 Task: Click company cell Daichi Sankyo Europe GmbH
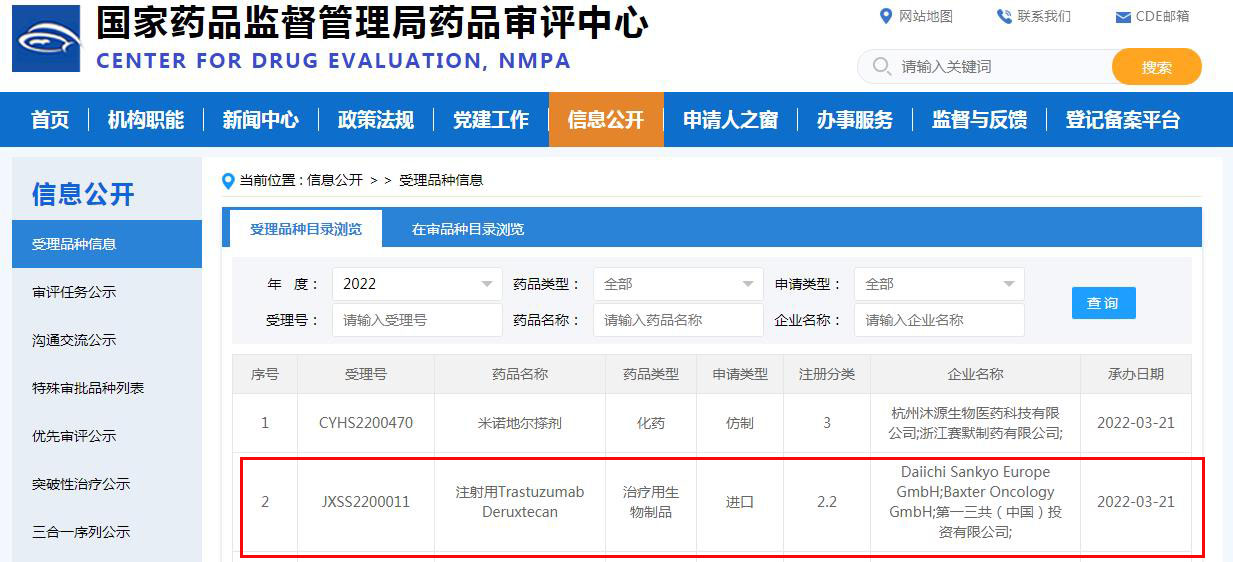[x=976, y=502]
